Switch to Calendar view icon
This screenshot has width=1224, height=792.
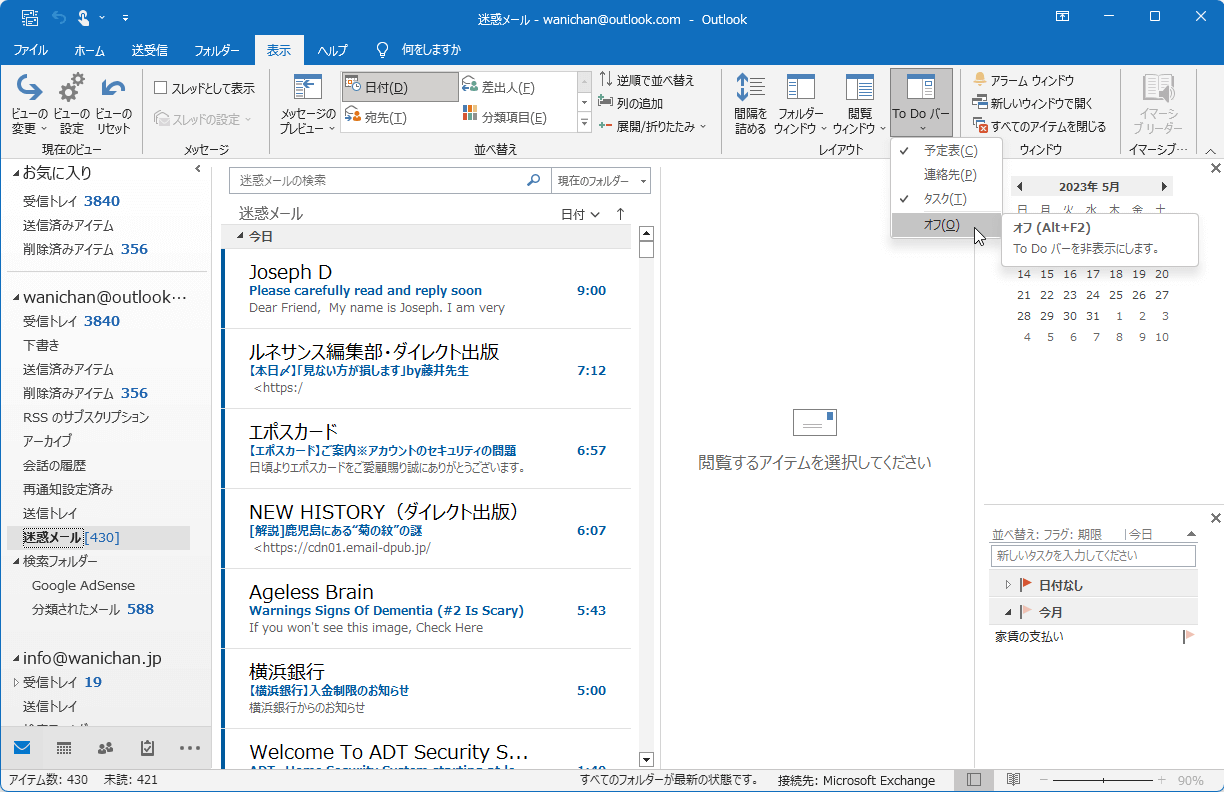point(64,748)
